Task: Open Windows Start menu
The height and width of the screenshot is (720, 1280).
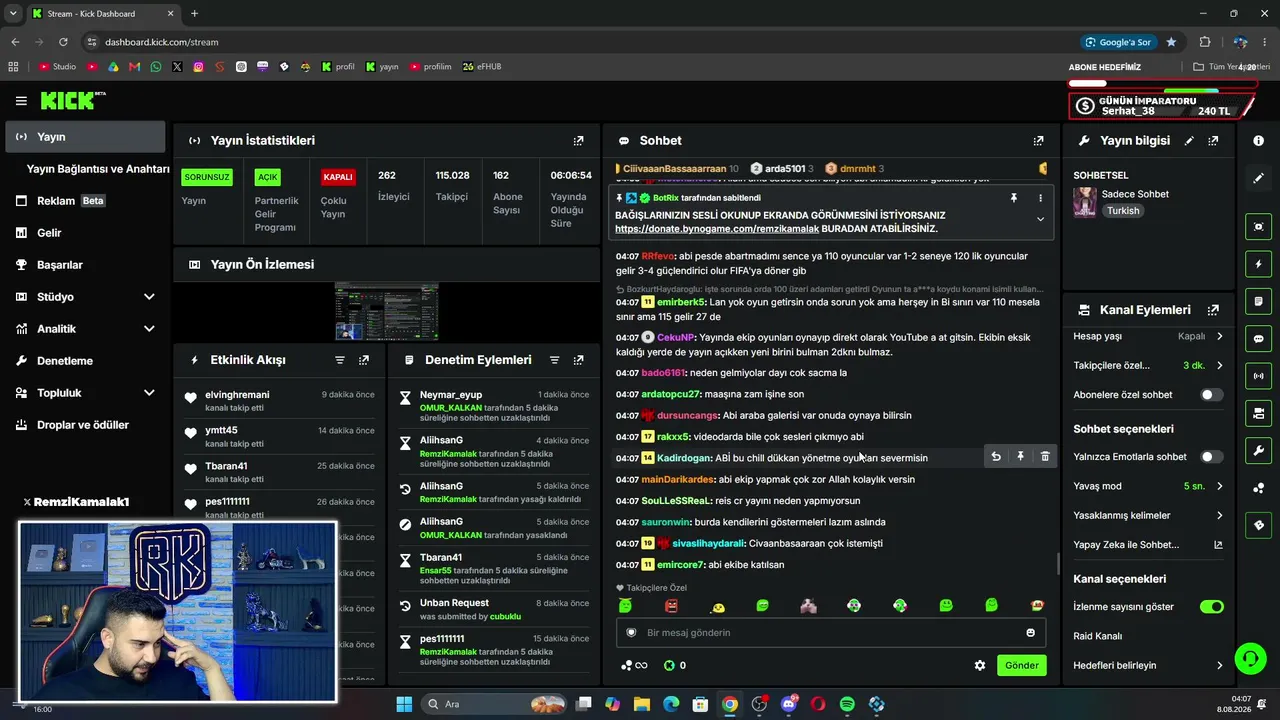Action: point(404,704)
